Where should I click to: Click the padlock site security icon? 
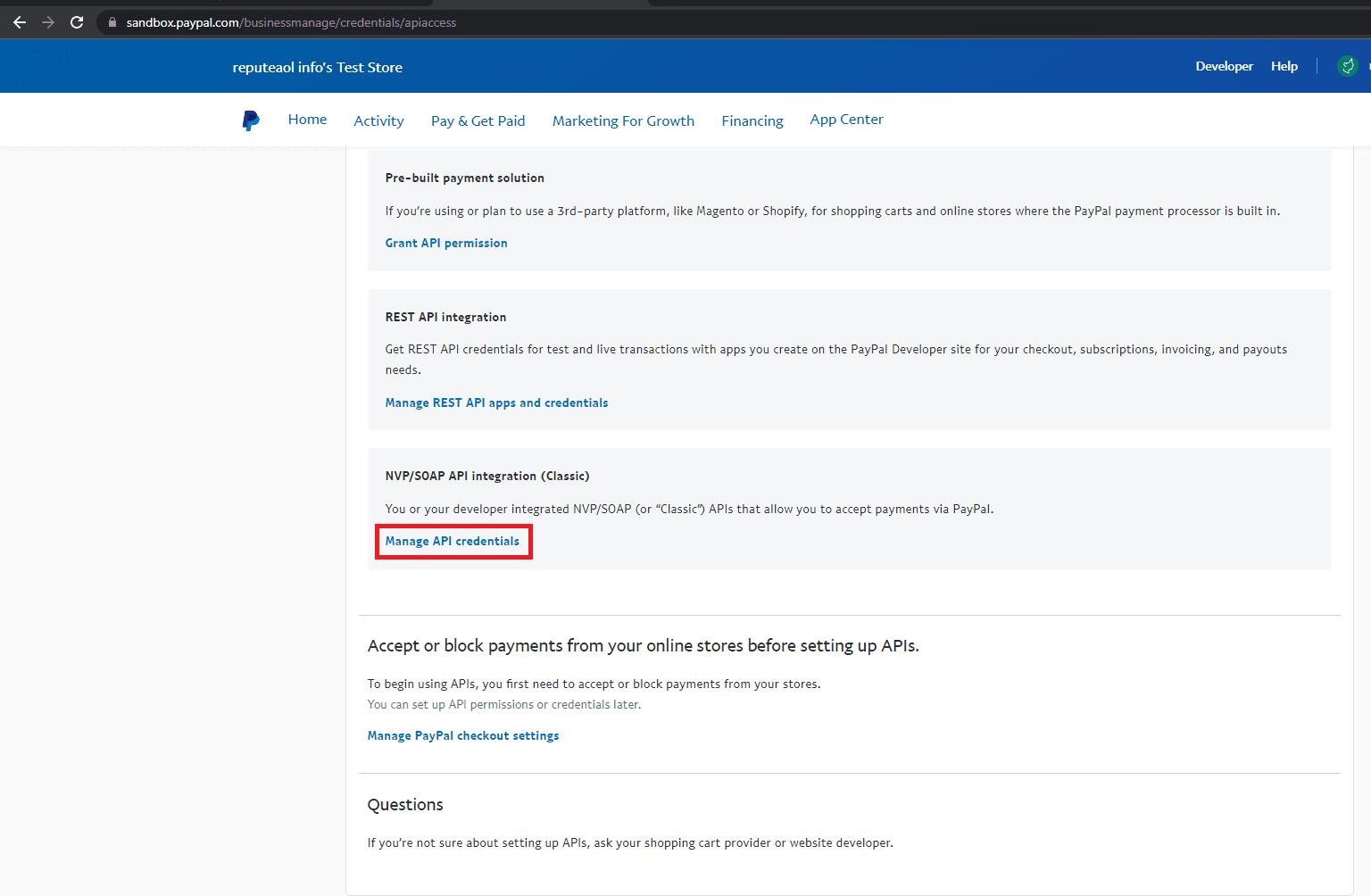(112, 22)
